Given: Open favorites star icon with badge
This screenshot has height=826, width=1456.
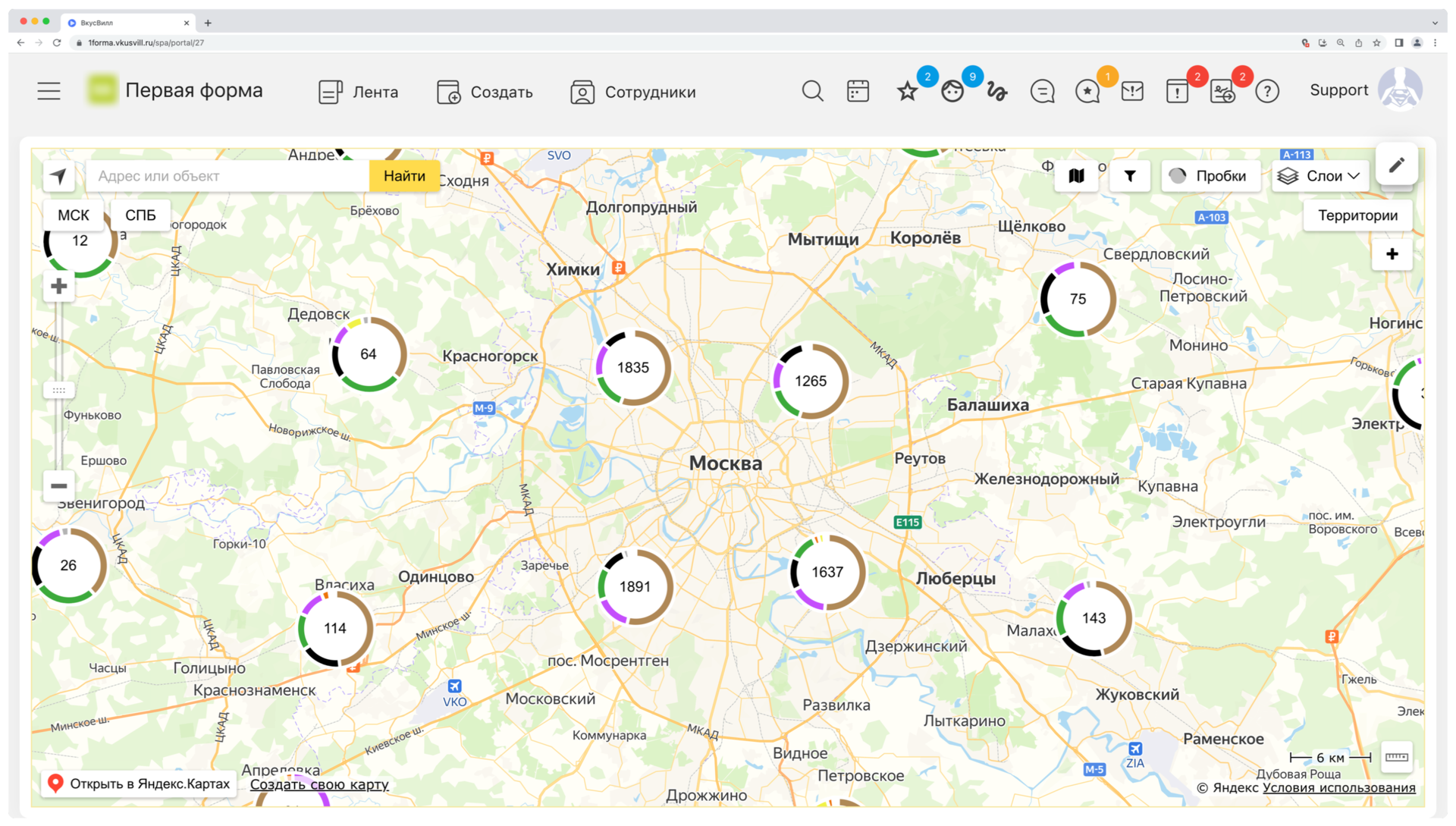Looking at the screenshot, I should point(907,92).
